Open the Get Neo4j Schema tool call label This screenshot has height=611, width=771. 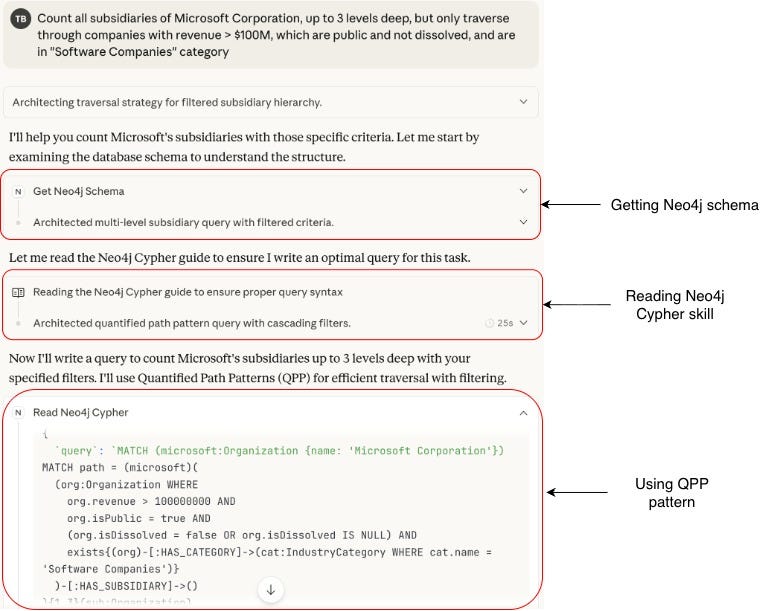[x=78, y=191]
